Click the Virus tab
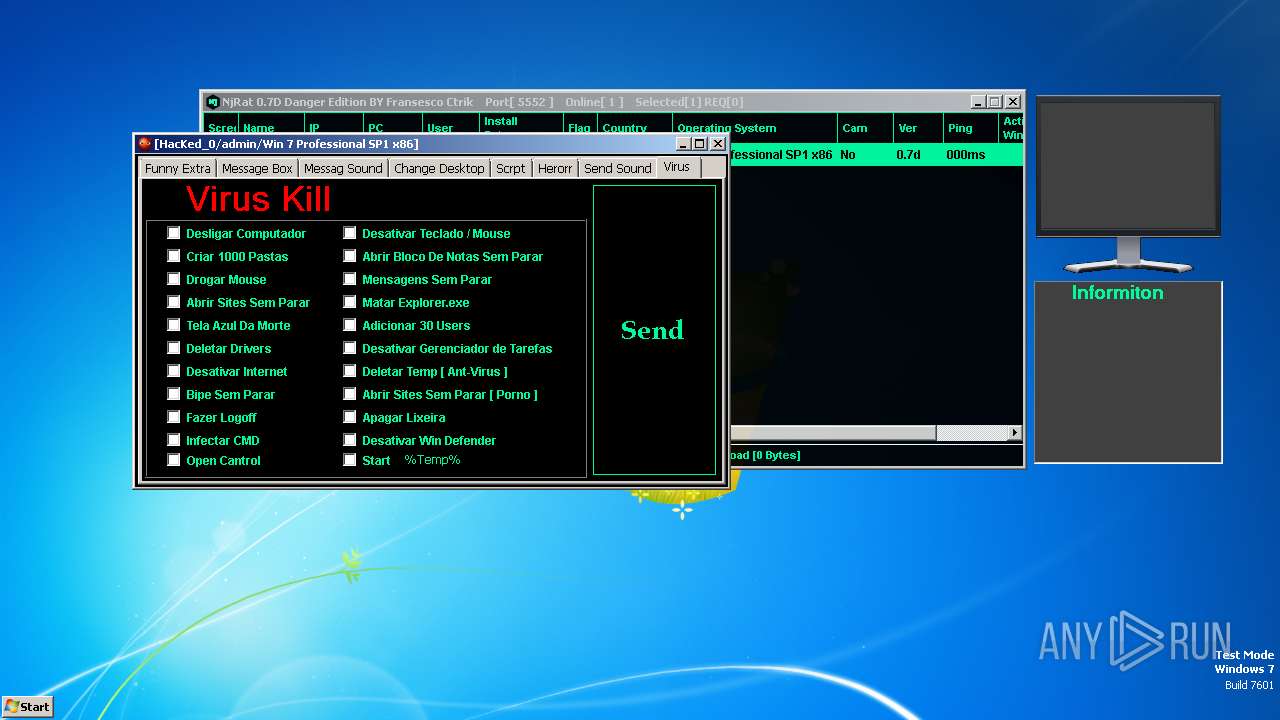The height and width of the screenshot is (720, 1280). coord(677,167)
